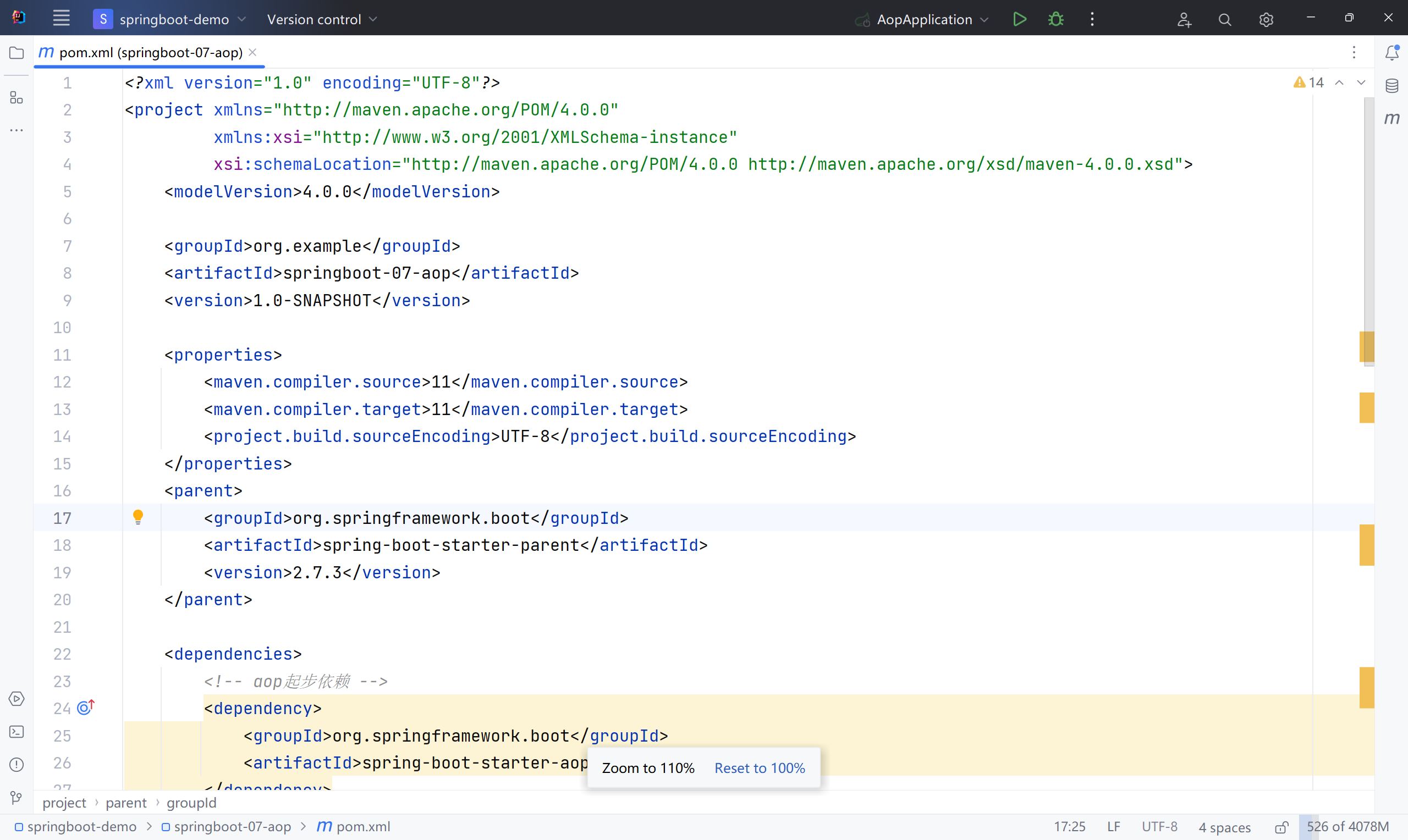Open the Version control dropdown
1408x840 pixels.
pos(322,19)
